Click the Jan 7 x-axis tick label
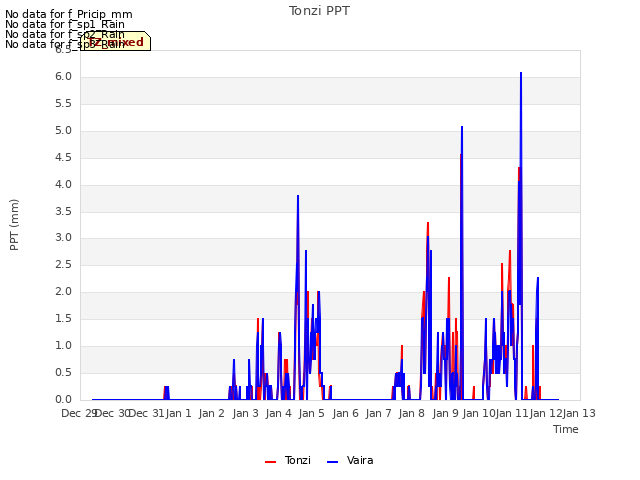Viewport: 640px width, 480px height. pos(378,413)
